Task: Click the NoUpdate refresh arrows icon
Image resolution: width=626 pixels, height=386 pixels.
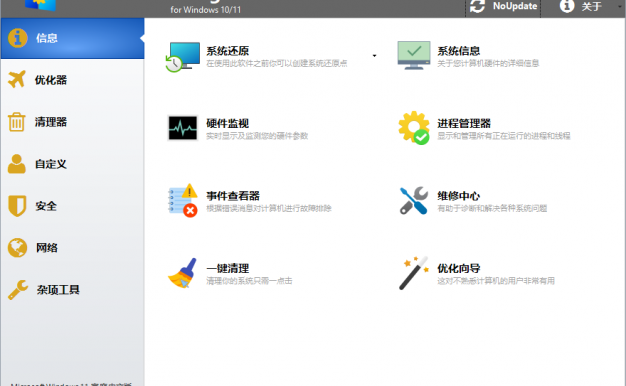Action: tap(477, 6)
